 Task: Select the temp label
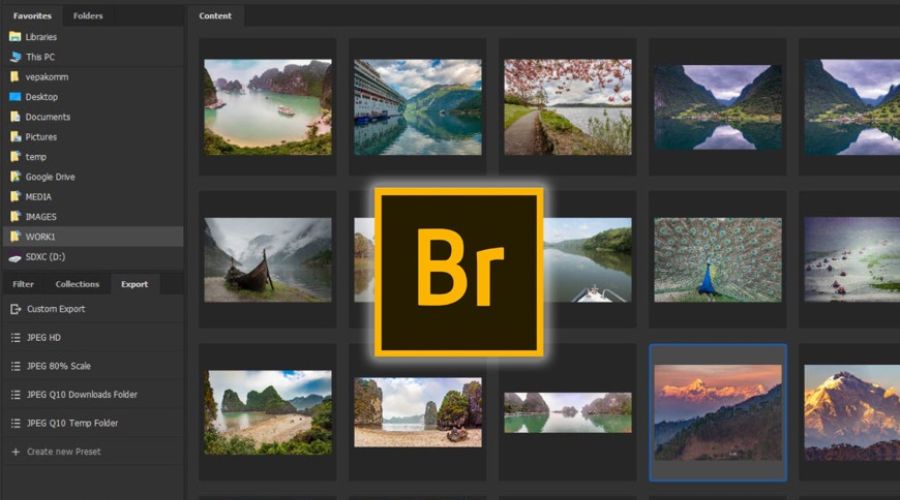[x=36, y=157]
